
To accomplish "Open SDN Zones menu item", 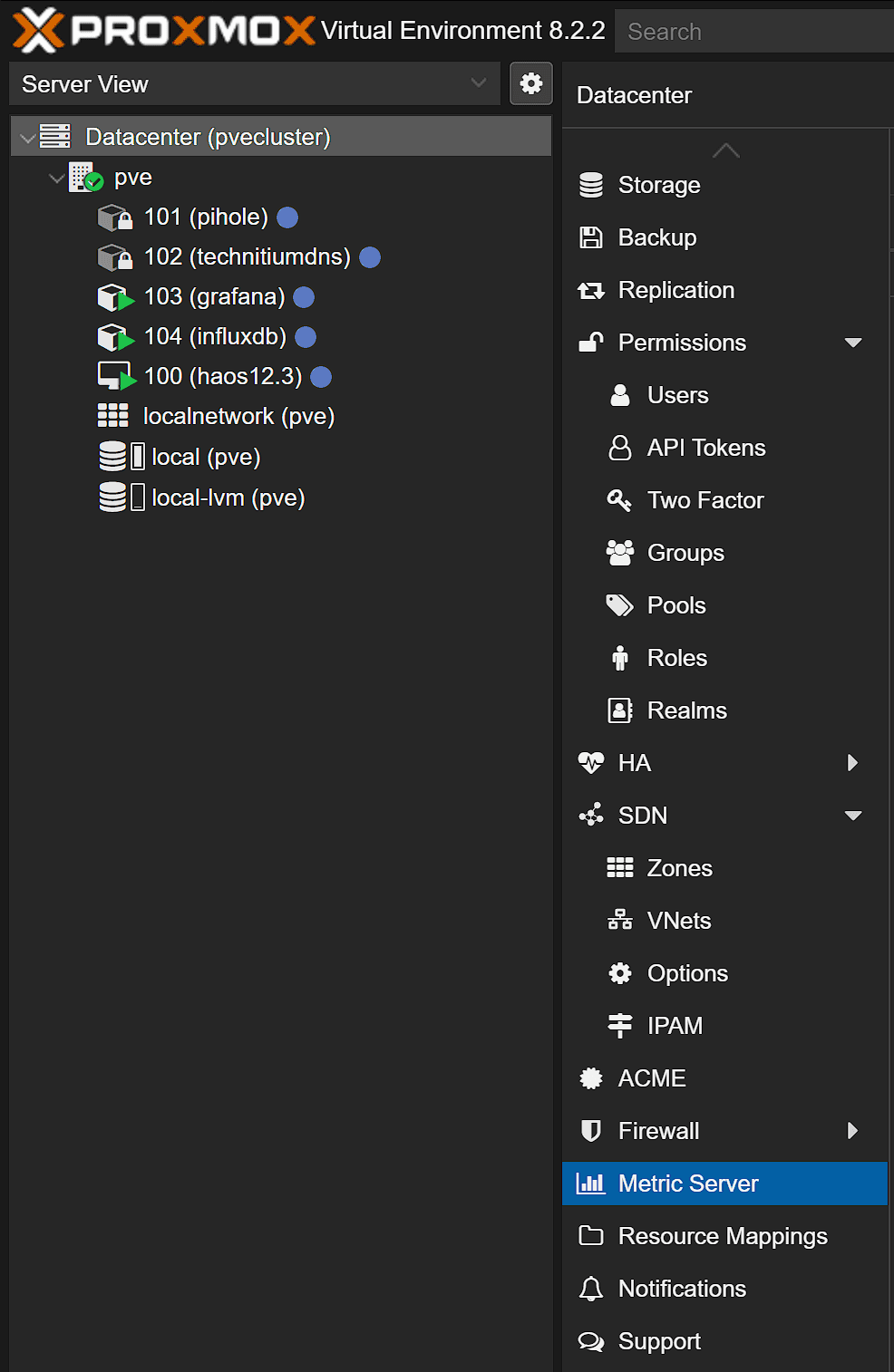I will [724, 868].
